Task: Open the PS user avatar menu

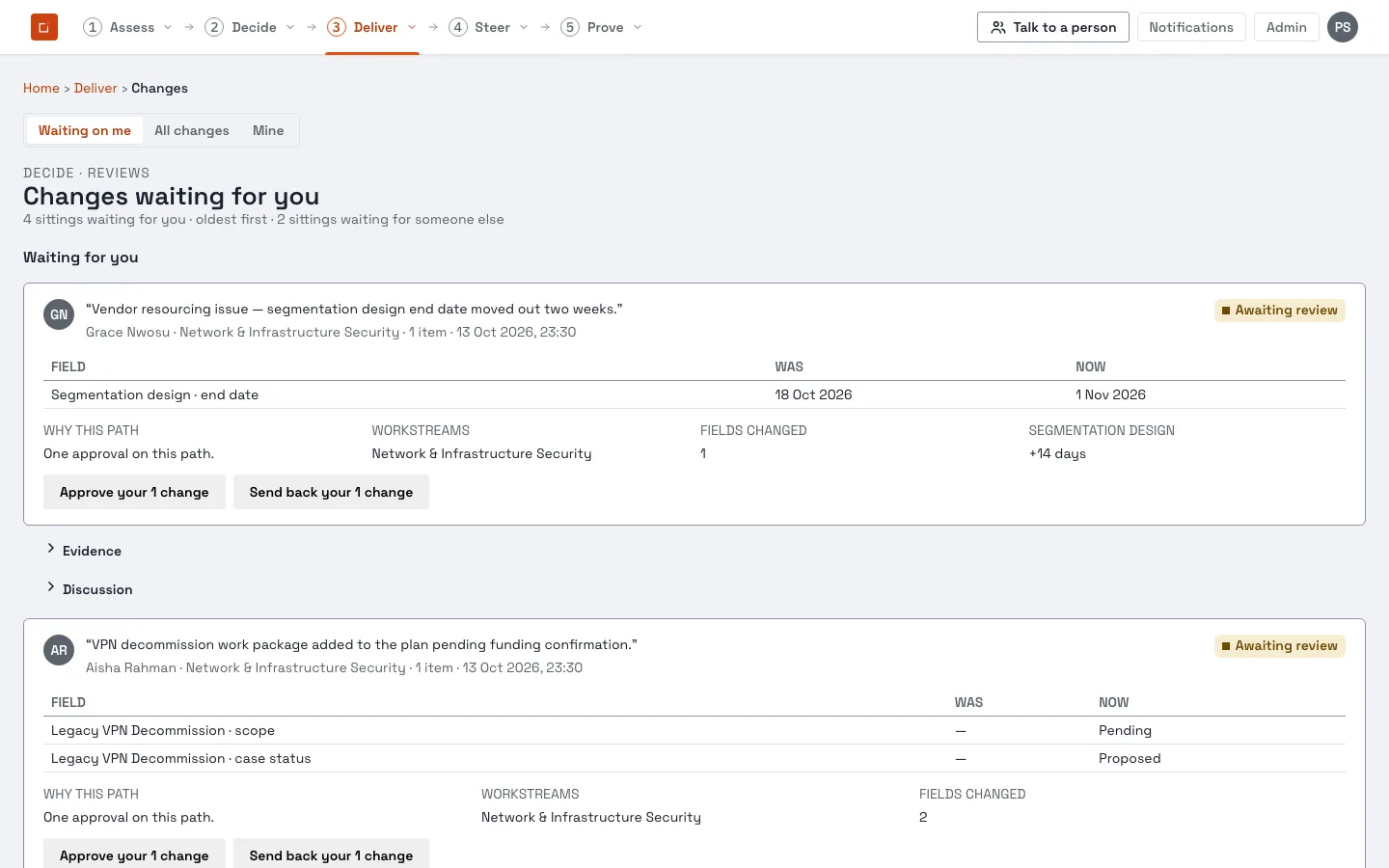Action: click(x=1343, y=27)
